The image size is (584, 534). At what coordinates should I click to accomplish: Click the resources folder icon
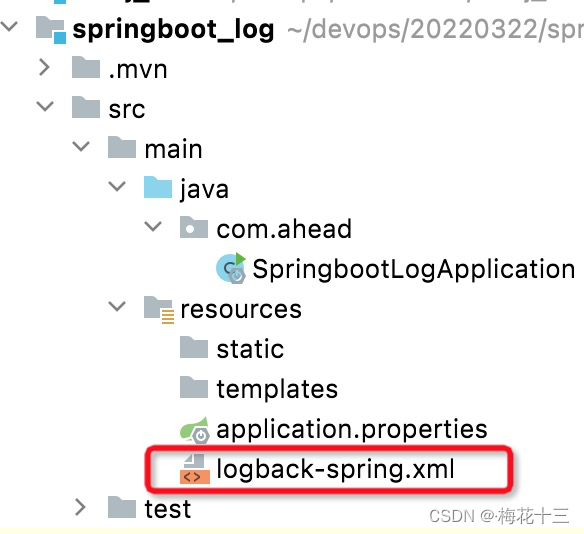pos(159,310)
